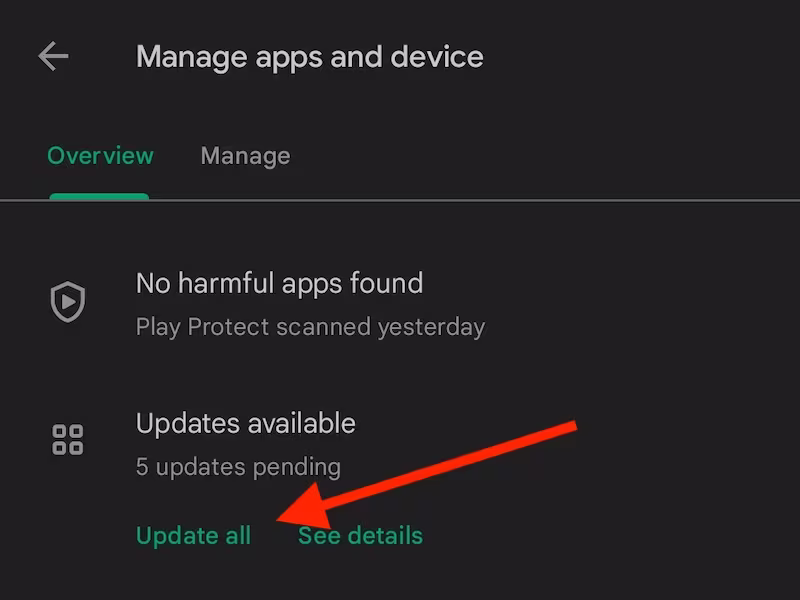Click the "Manage apps and device" title
800x600 pixels.
(x=309, y=57)
